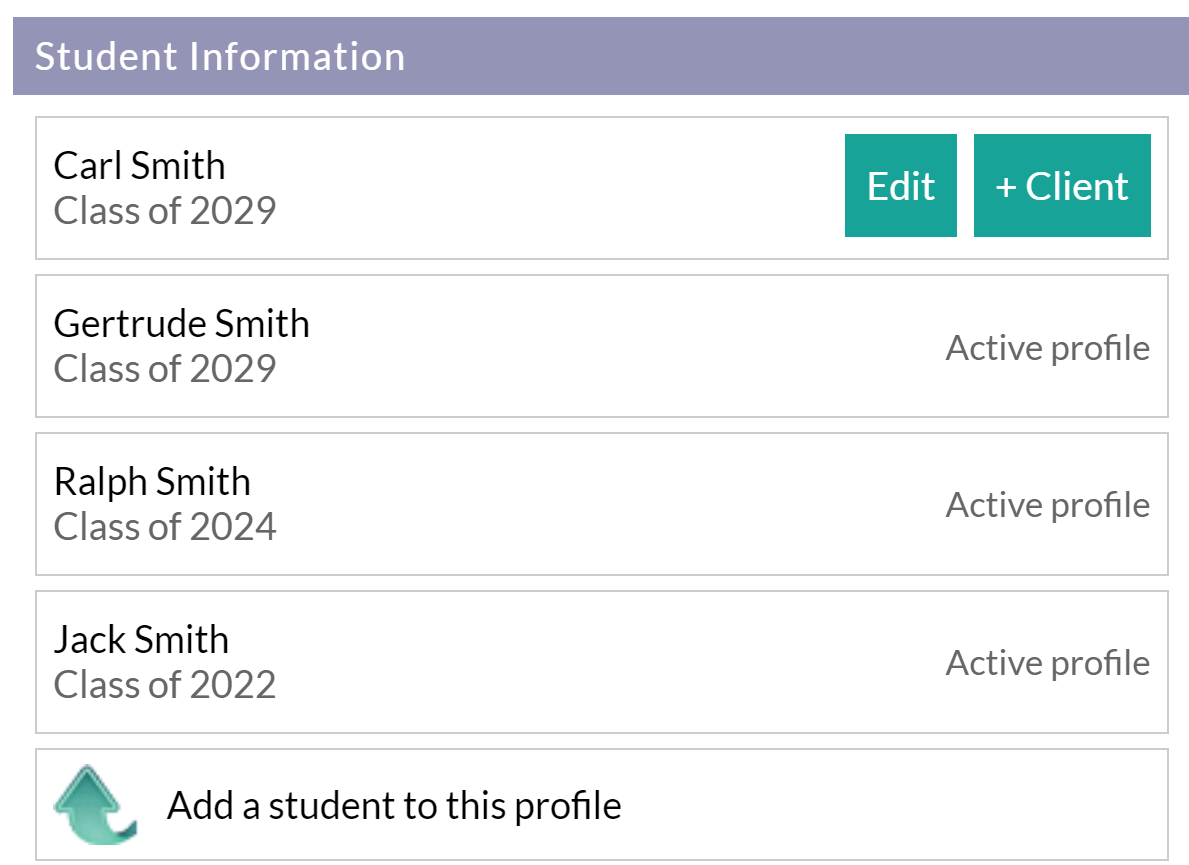The height and width of the screenshot is (865, 1189).
Task: Click Class of 2022 label
Action: coord(164,685)
